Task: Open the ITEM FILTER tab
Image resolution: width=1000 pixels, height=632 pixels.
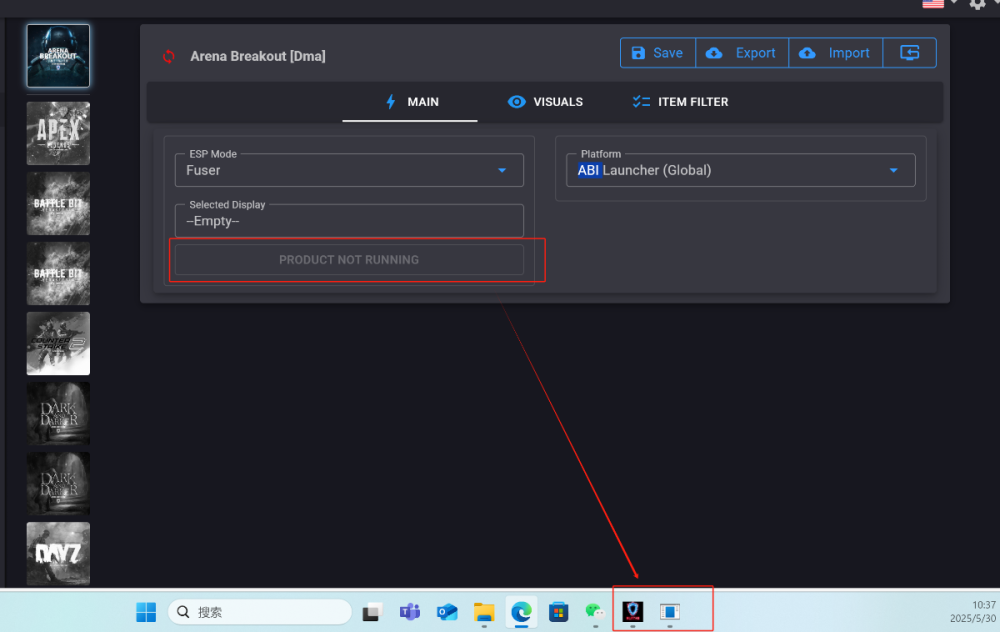Action: click(680, 102)
